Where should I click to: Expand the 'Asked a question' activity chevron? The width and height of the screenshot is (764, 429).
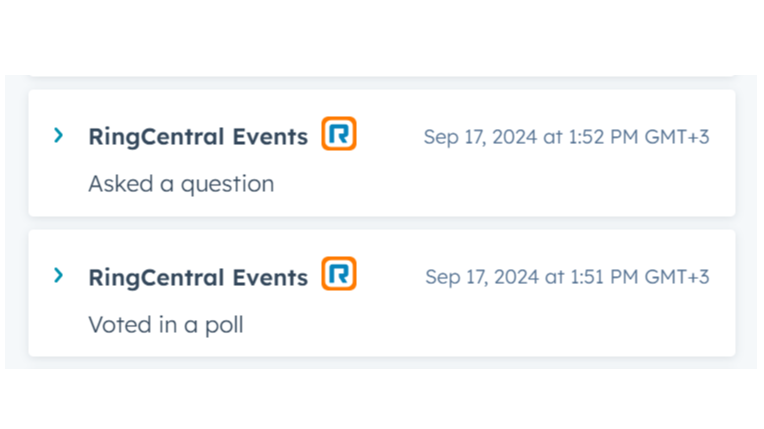pos(59,135)
